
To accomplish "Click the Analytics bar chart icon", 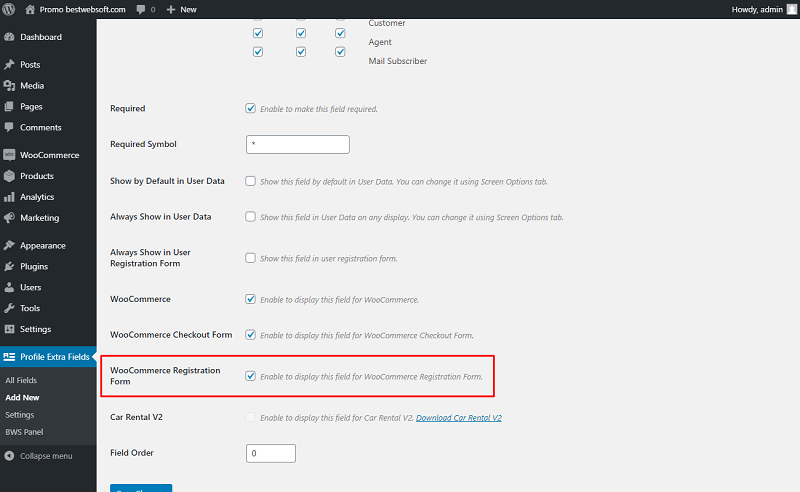I will (x=9, y=197).
